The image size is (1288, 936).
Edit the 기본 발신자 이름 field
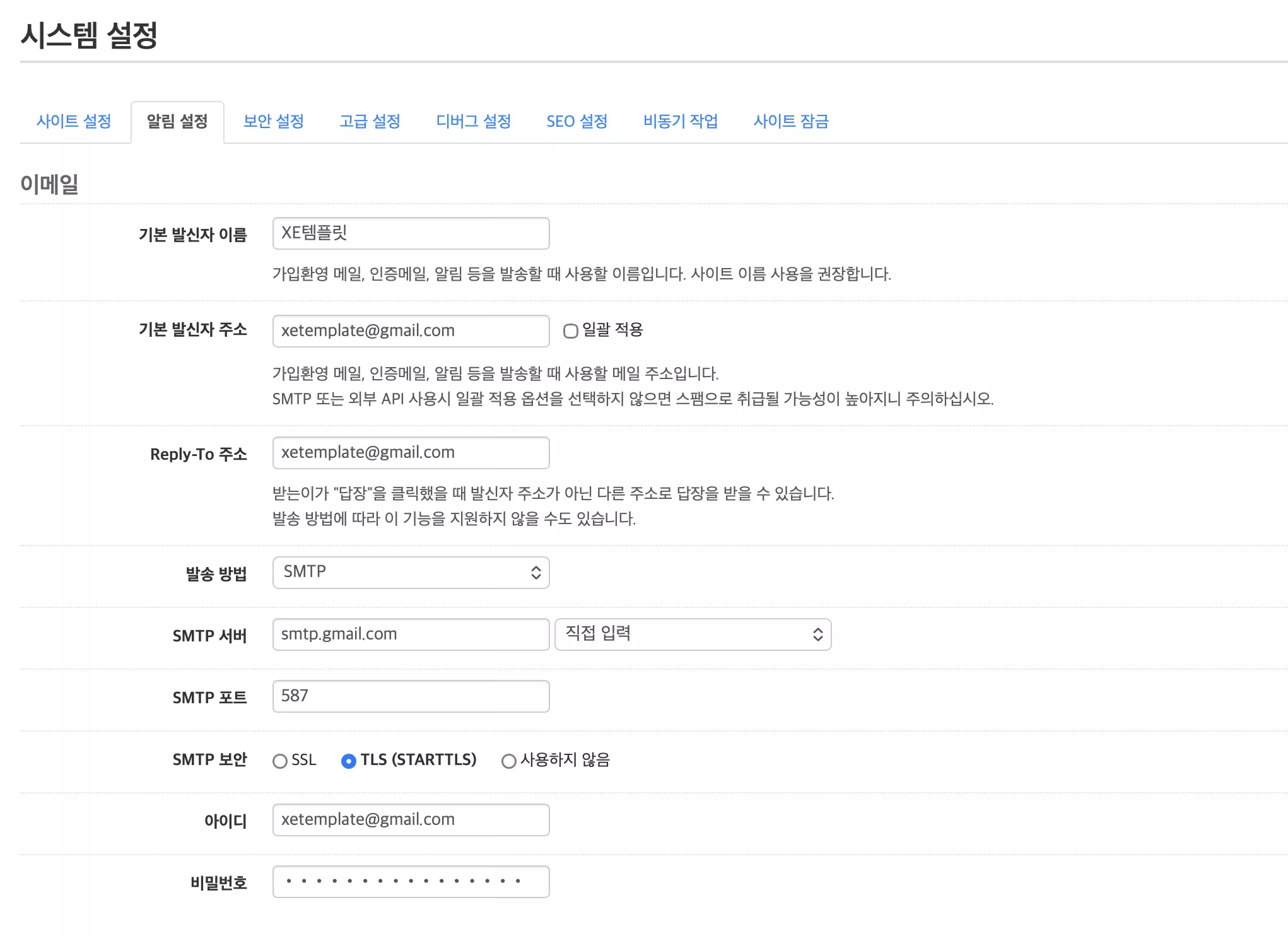pyautogui.click(x=411, y=233)
